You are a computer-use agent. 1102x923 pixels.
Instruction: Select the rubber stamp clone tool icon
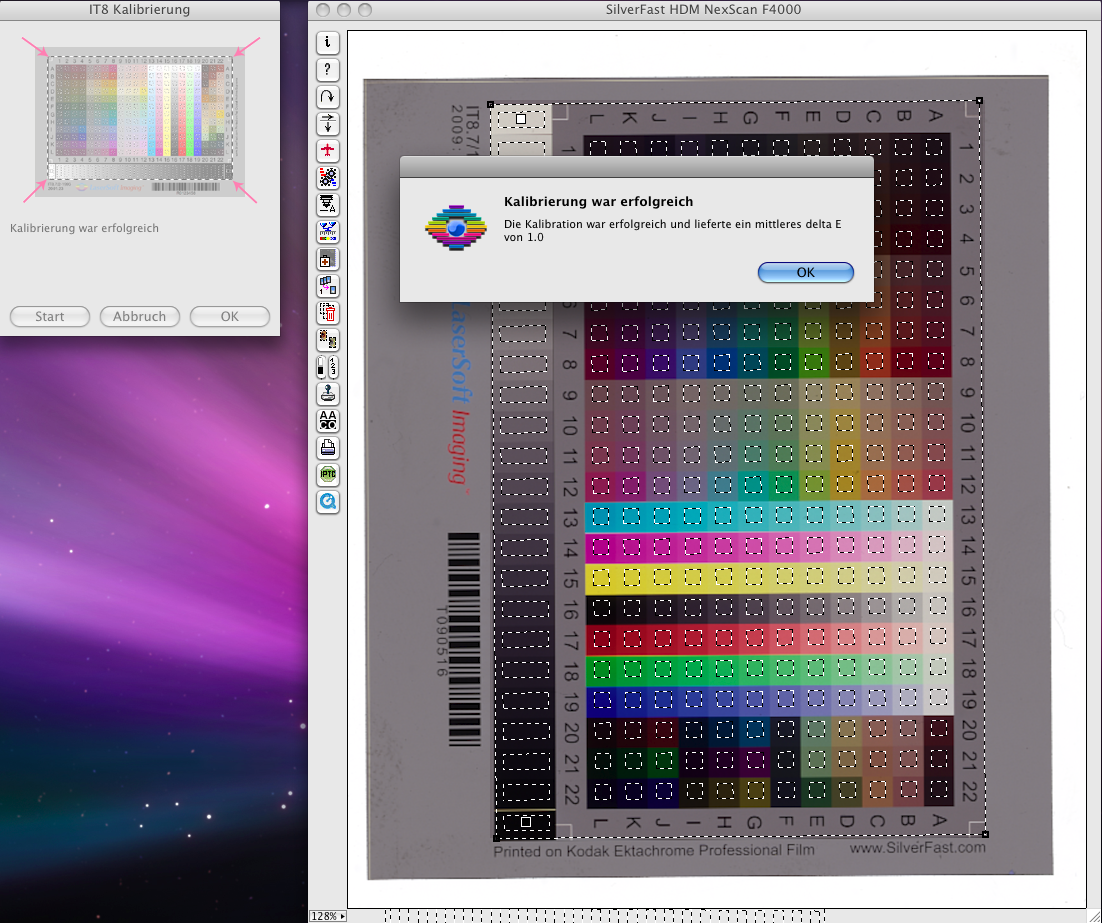click(328, 394)
